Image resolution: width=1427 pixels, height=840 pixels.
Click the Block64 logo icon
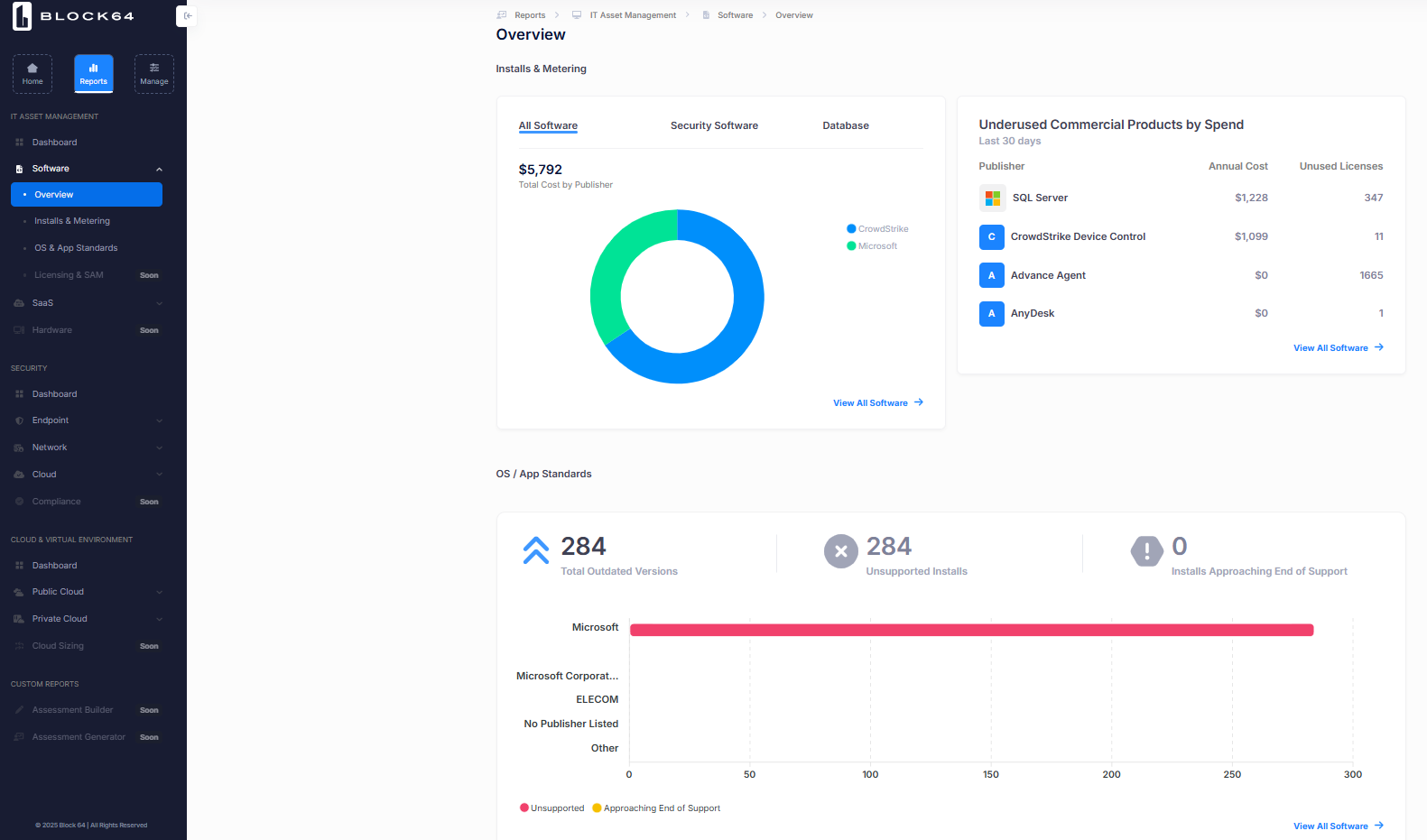tap(22, 16)
